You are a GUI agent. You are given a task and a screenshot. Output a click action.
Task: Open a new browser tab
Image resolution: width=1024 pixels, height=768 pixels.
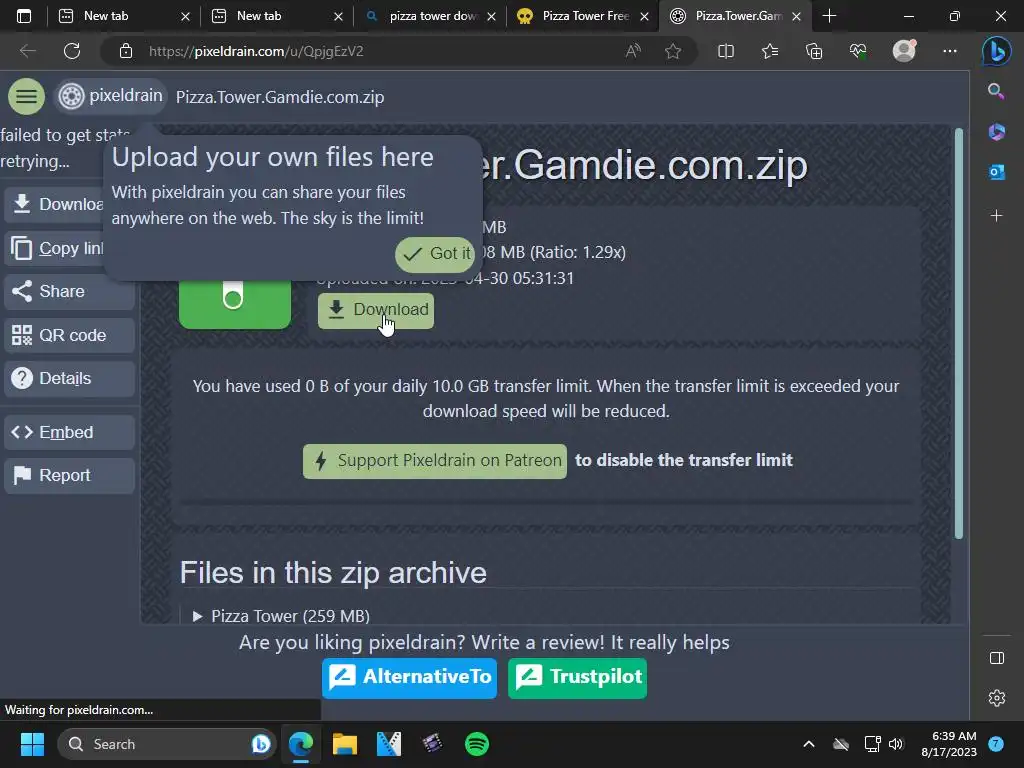pos(829,16)
